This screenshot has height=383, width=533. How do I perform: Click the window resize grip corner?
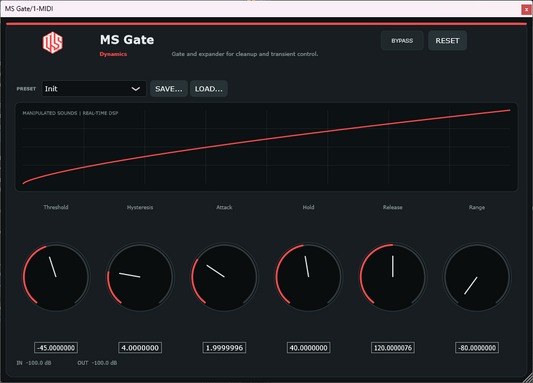pos(528,378)
